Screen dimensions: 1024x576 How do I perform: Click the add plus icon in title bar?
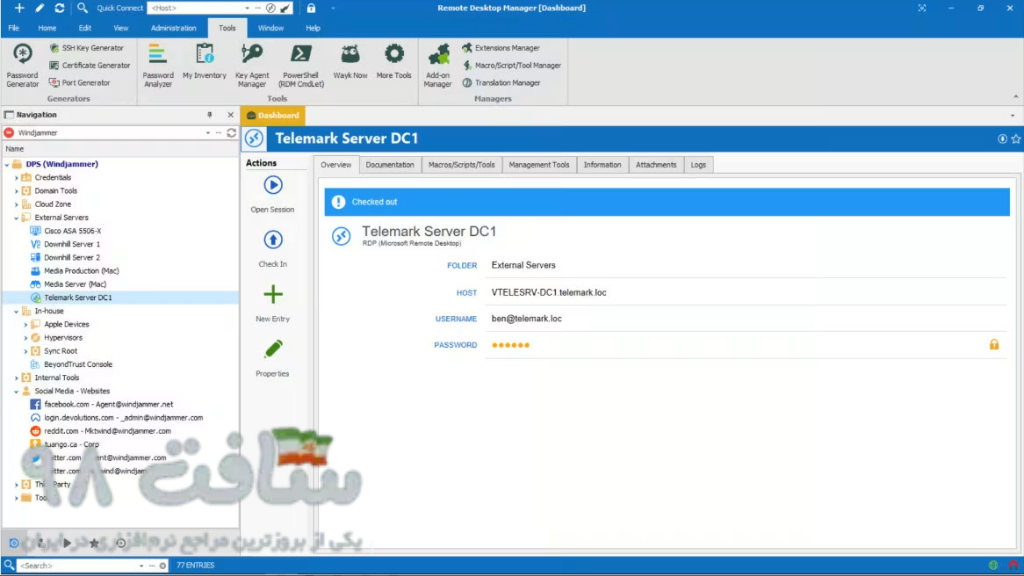point(20,8)
